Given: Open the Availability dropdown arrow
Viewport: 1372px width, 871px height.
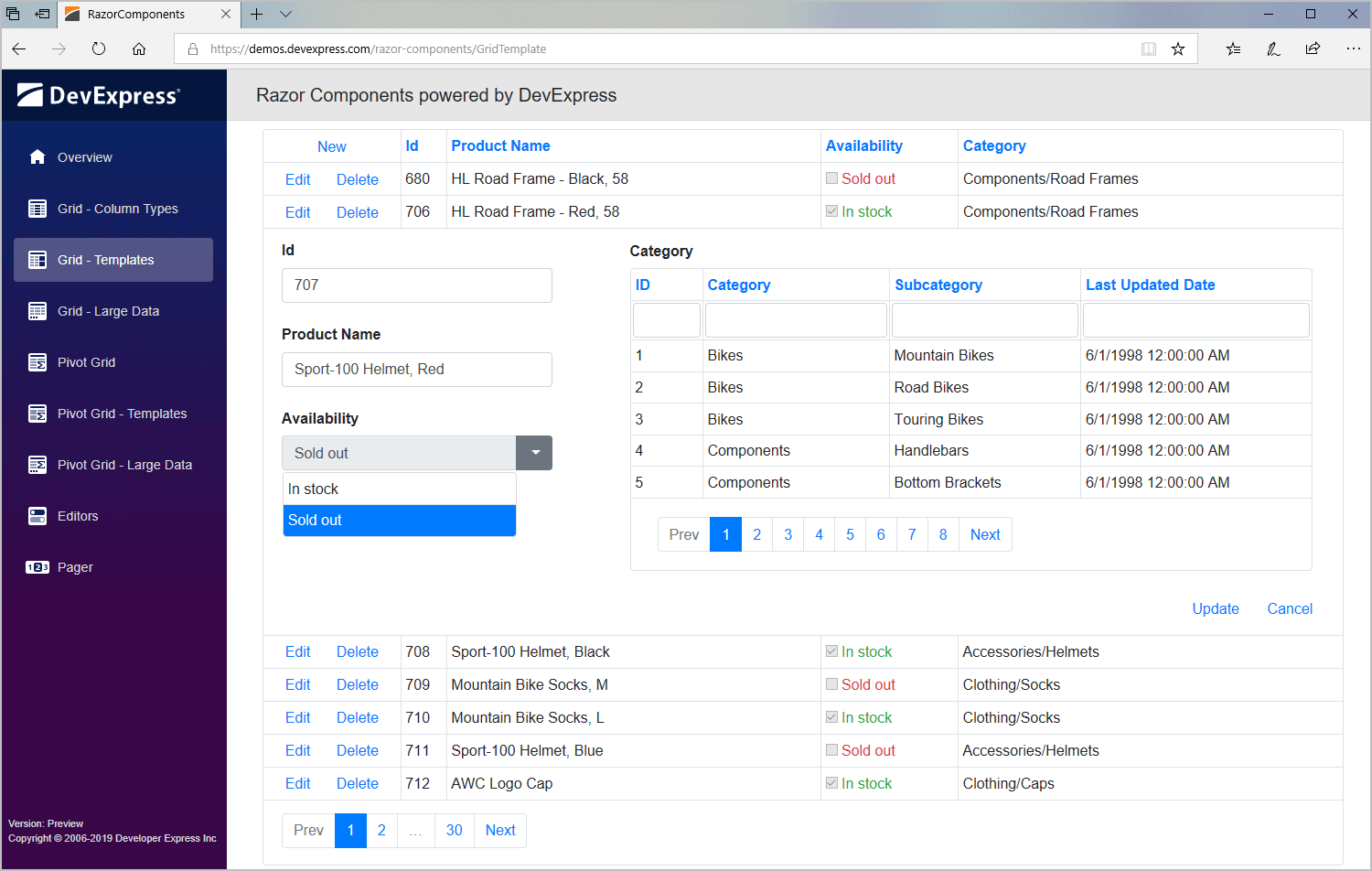Looking at the screenshot, I should [x=534, y=452].
